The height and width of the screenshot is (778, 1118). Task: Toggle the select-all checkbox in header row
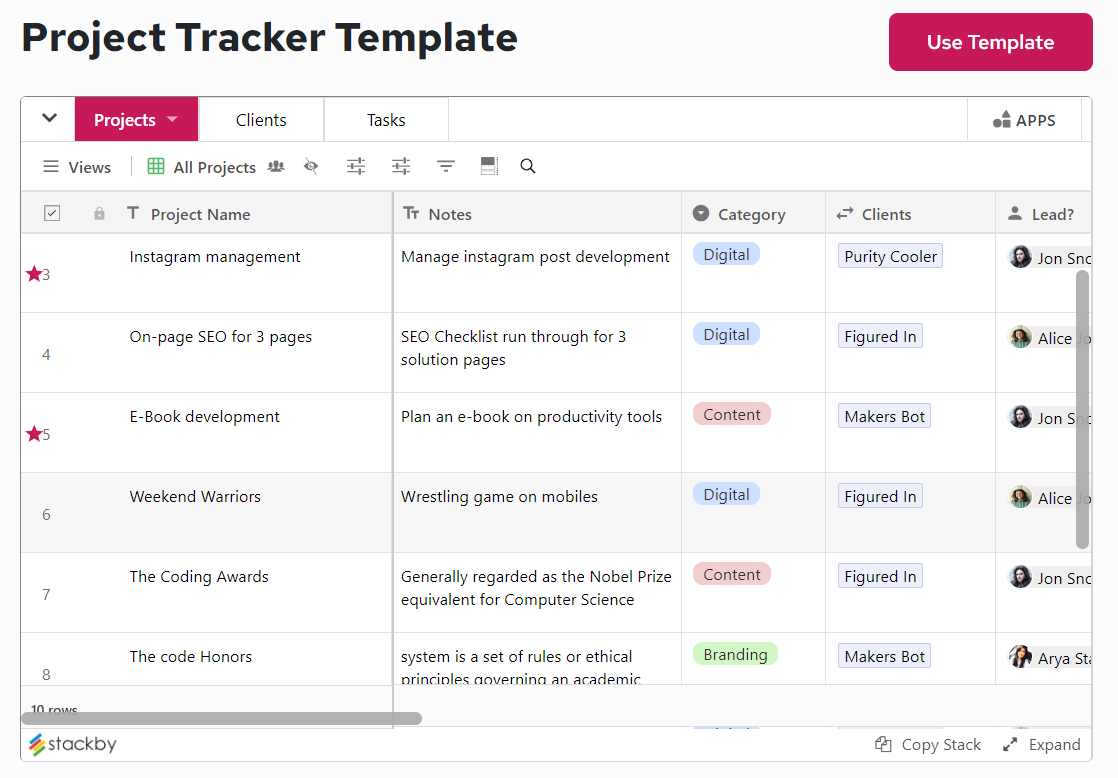52,213
